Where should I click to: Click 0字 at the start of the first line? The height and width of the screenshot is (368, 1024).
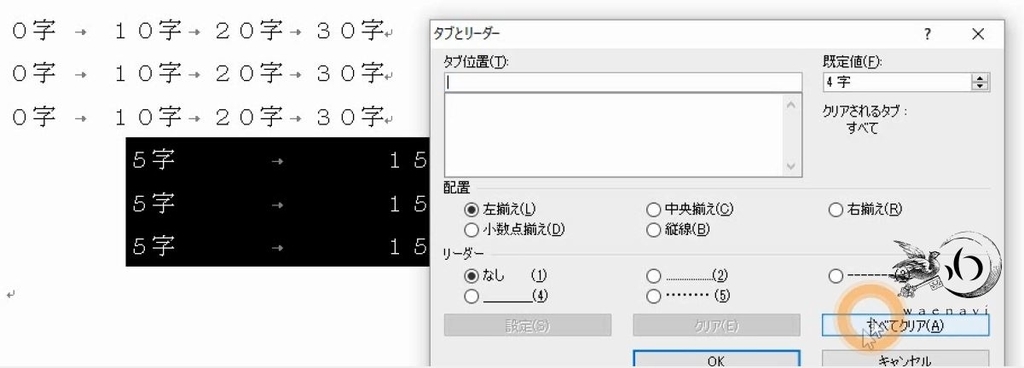coord(35,30)
